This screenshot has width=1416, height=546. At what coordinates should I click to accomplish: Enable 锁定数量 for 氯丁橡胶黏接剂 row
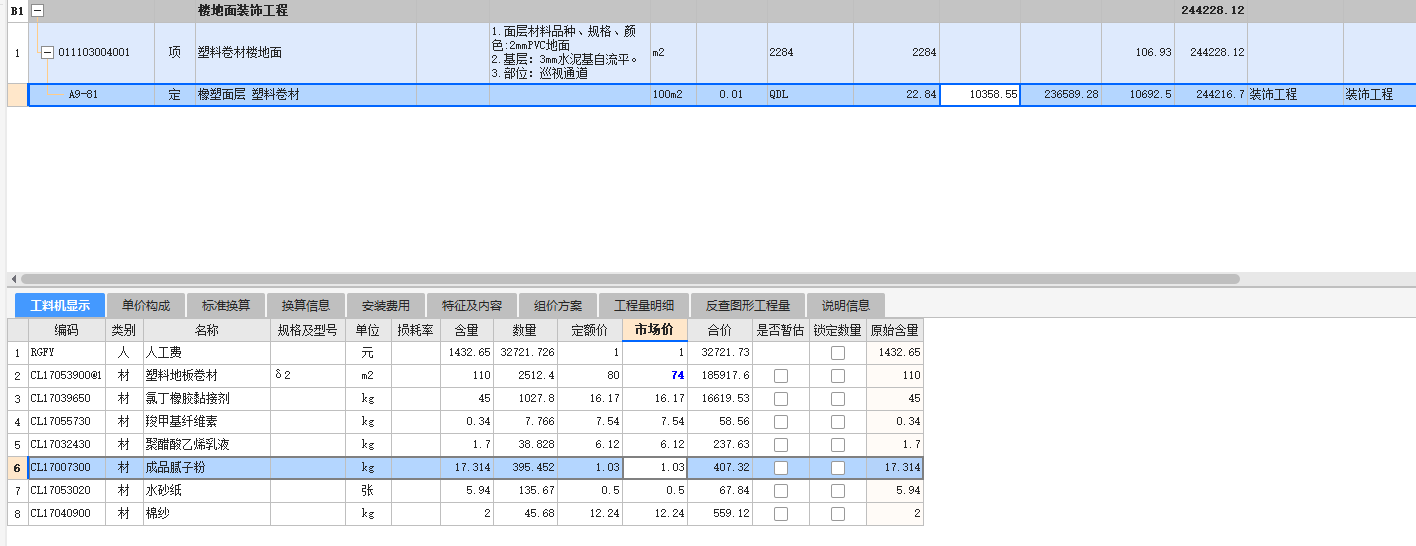click(838, 398)
